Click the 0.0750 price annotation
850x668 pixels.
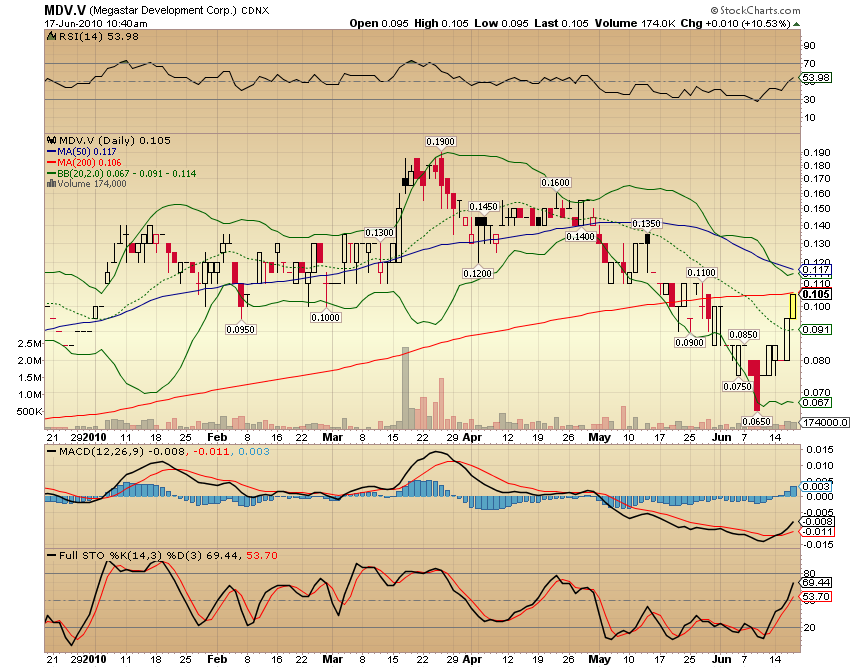tap(737, 387)
